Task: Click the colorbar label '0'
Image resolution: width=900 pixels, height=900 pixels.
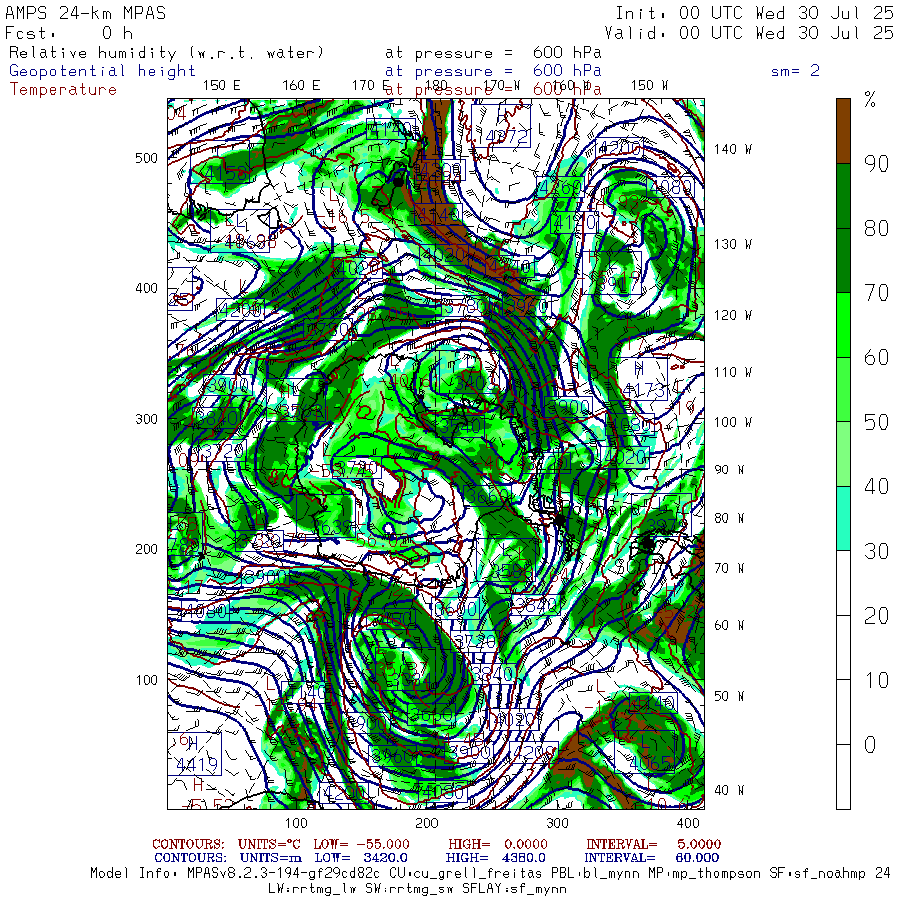Action: (870, 745)
